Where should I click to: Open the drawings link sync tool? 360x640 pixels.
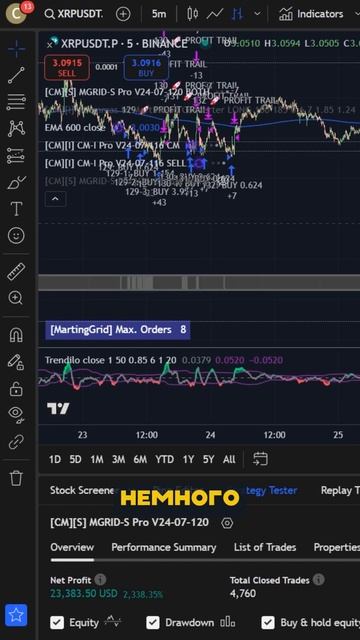[x=16, y=442]
